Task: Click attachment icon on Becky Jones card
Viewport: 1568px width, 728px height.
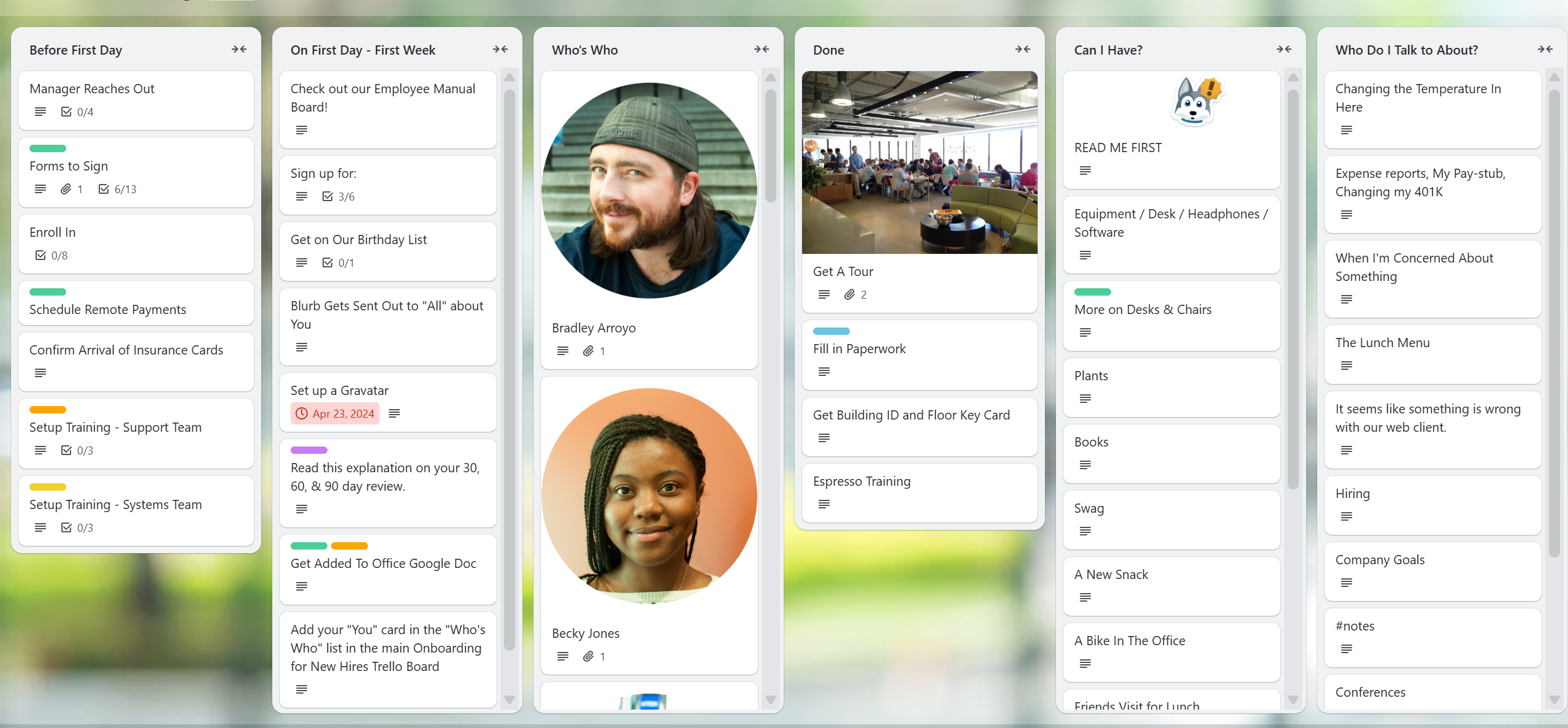Action: [588, 656]
